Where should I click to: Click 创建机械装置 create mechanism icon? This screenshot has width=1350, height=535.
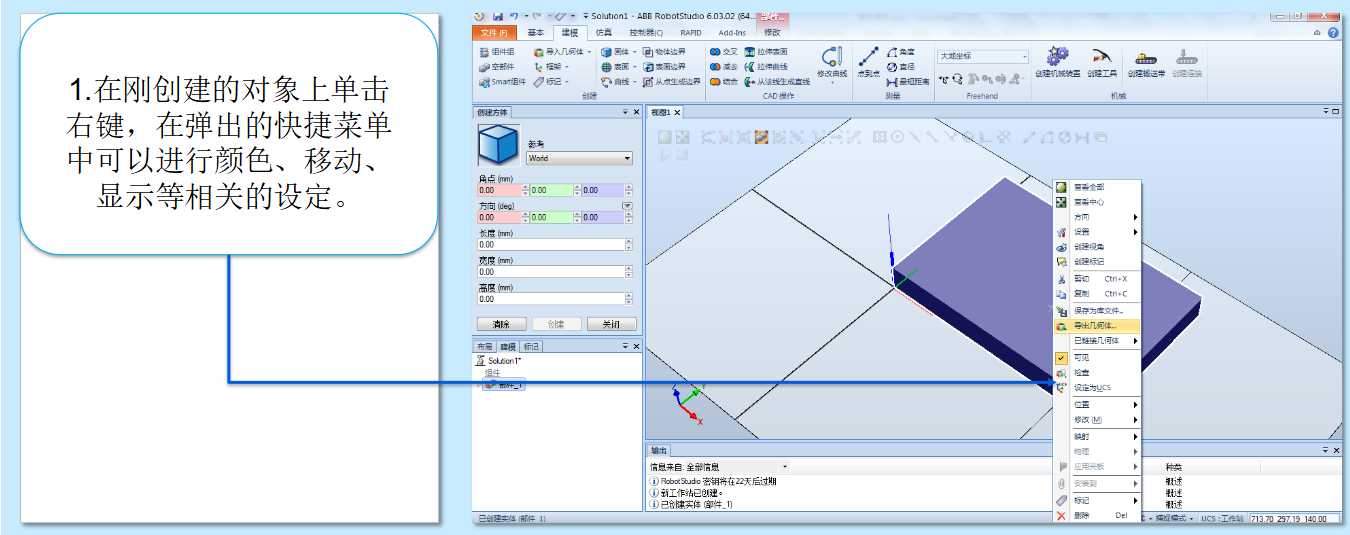click(1057, 62)
